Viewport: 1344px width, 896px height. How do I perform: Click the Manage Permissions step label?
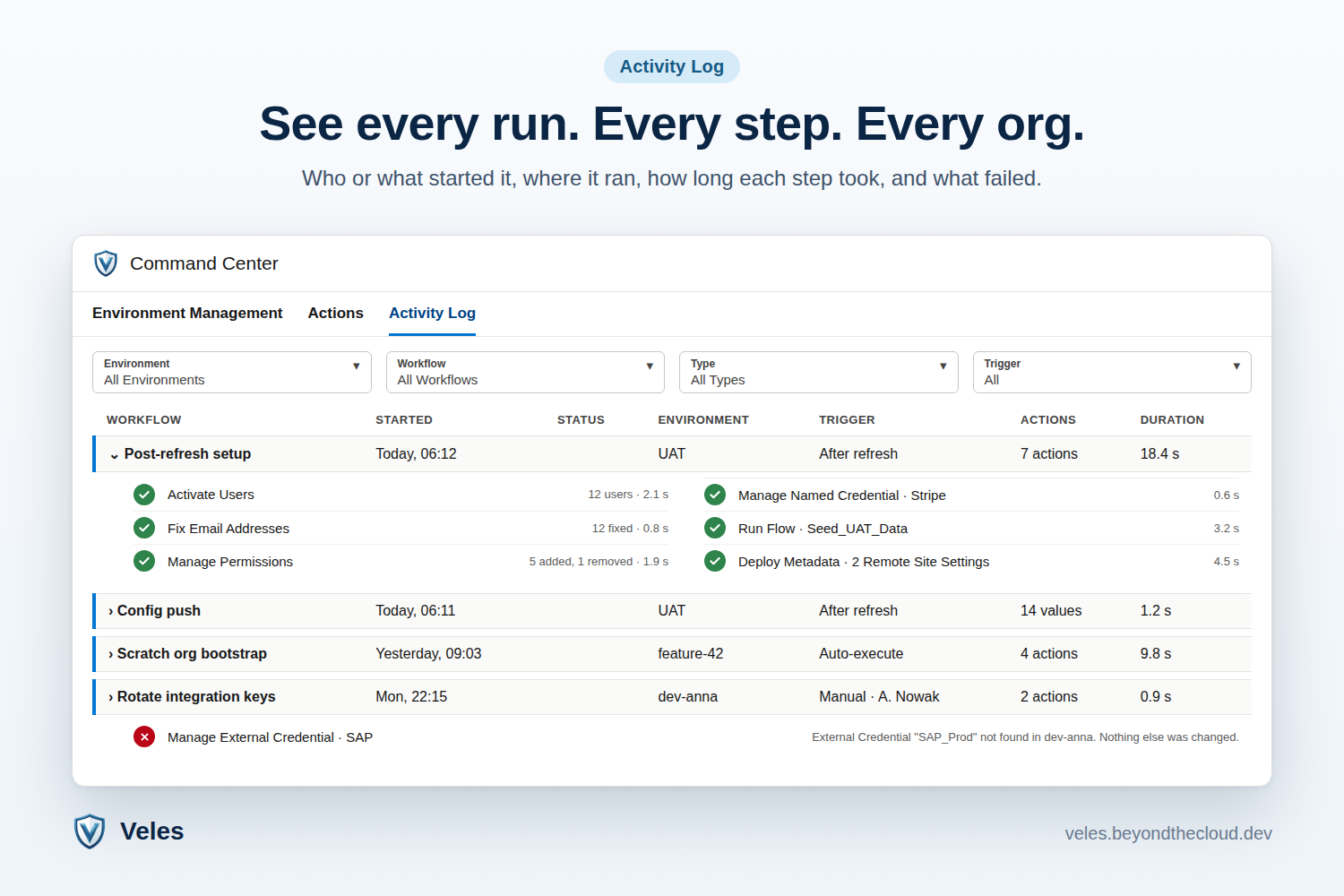[x=230, y=562]
